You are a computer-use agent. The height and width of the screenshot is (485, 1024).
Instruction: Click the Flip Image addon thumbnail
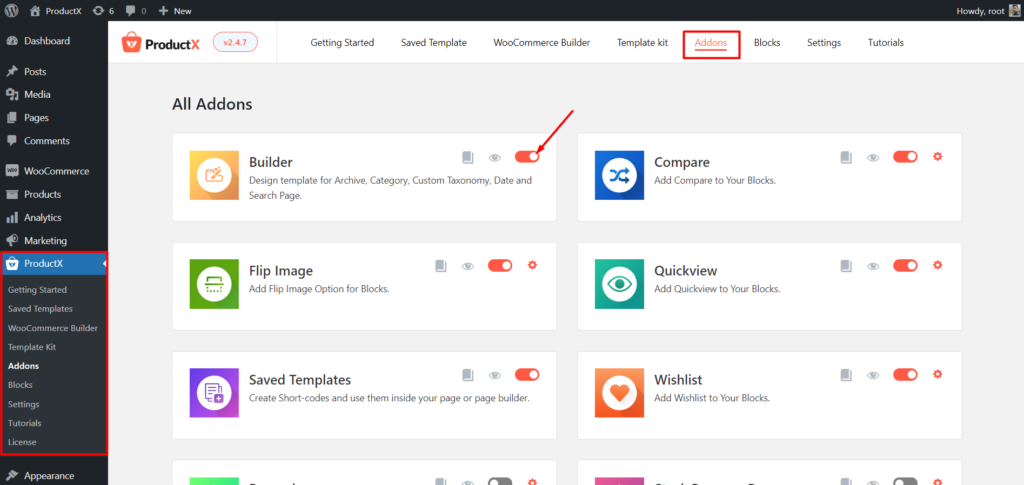pos(214,284)
